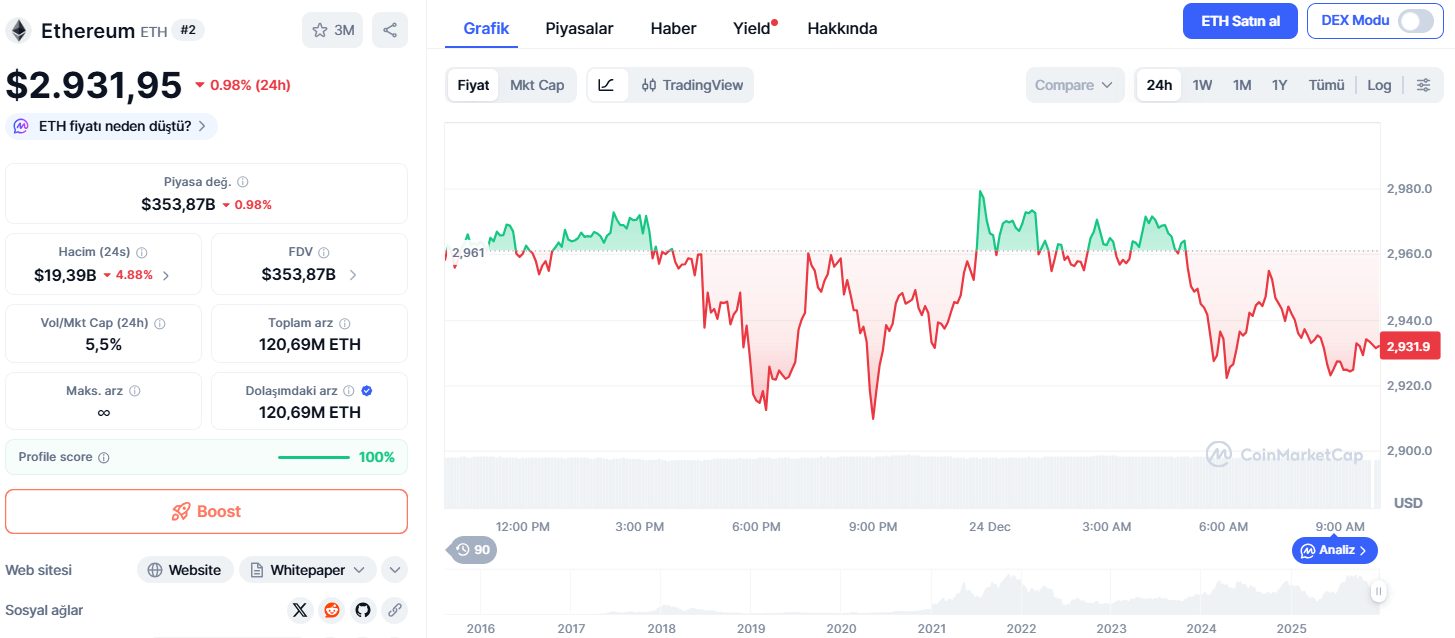Image resolution: width=1455 pixels, height=638 pixels.
Task: Set chart range to 24h
Action: (1159, 85)
